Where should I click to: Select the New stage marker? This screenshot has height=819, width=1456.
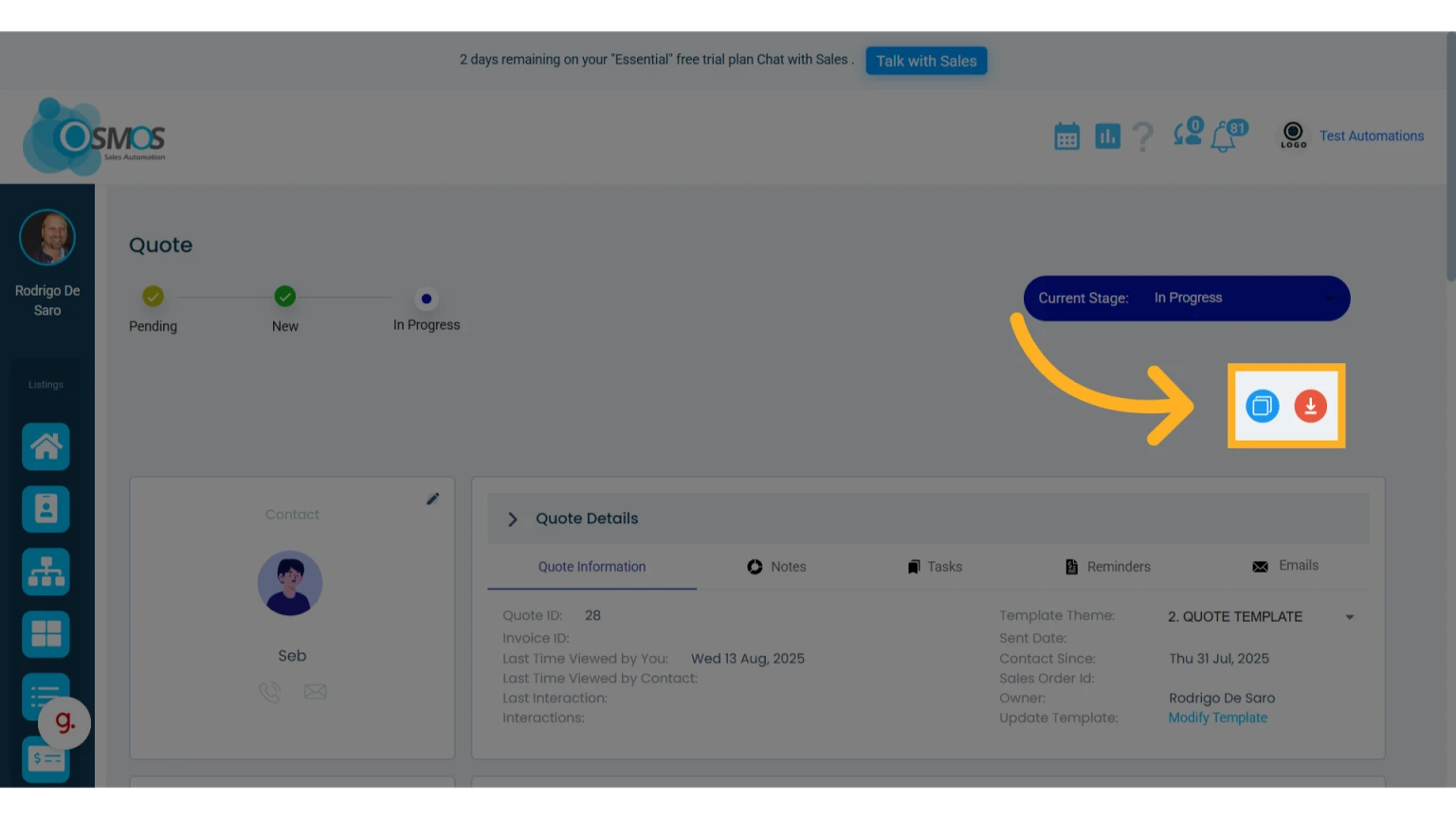pos(284,297)
